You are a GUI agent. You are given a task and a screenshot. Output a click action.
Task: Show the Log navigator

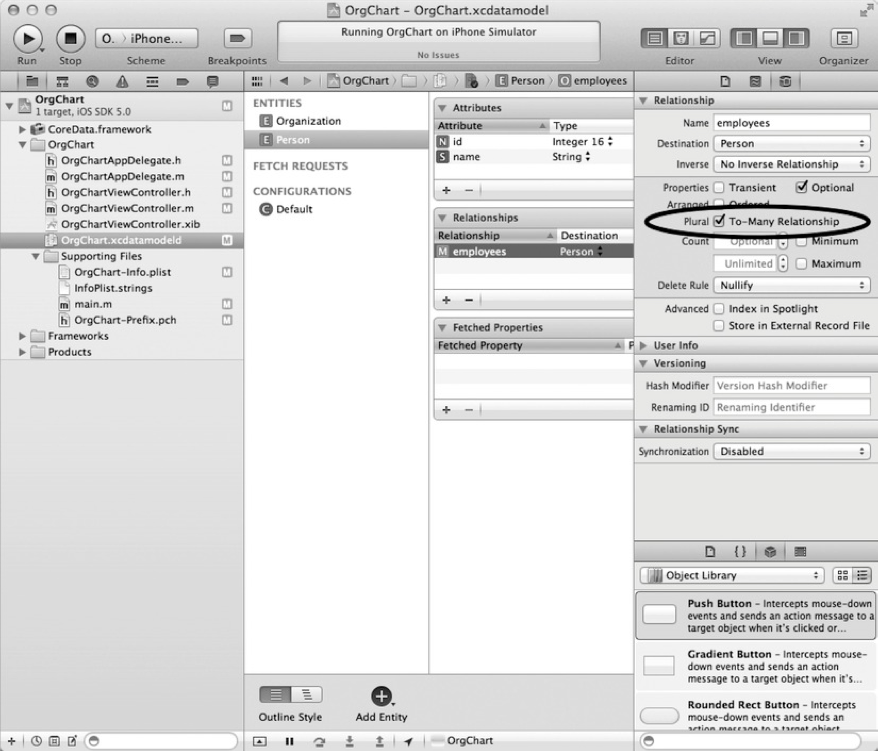pyautogui.click(x=212, y=81)
